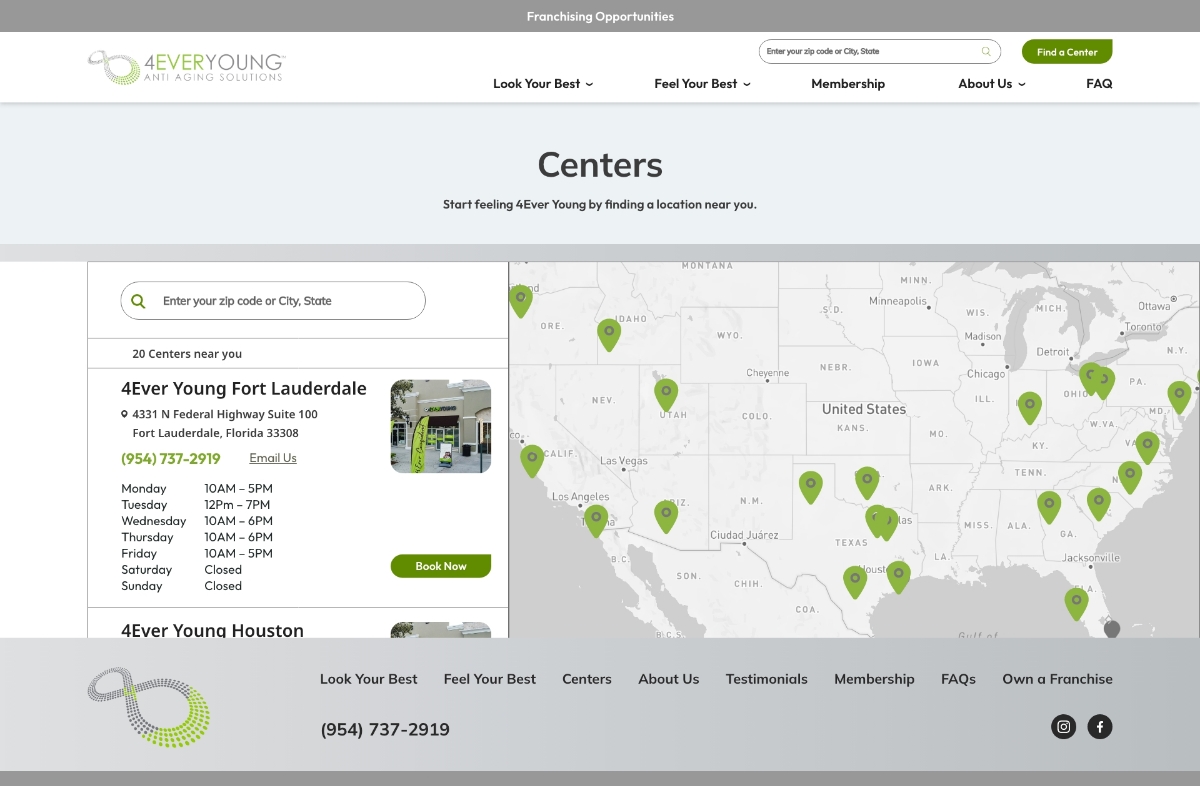The image size is (1200, 786).
Task: Click Email Us for Fort Lauderdale
Action: (273, 458)
